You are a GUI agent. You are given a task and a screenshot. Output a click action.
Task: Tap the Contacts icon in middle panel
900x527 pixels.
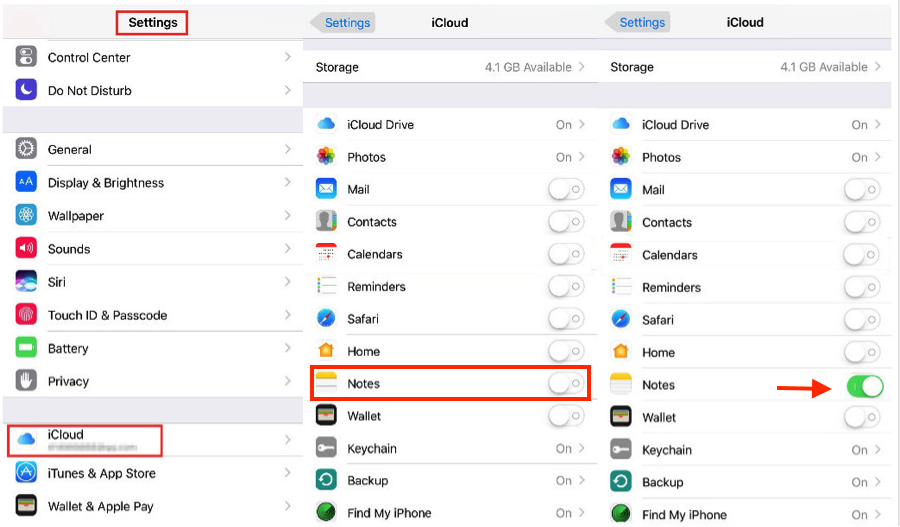tap(326, 221)
